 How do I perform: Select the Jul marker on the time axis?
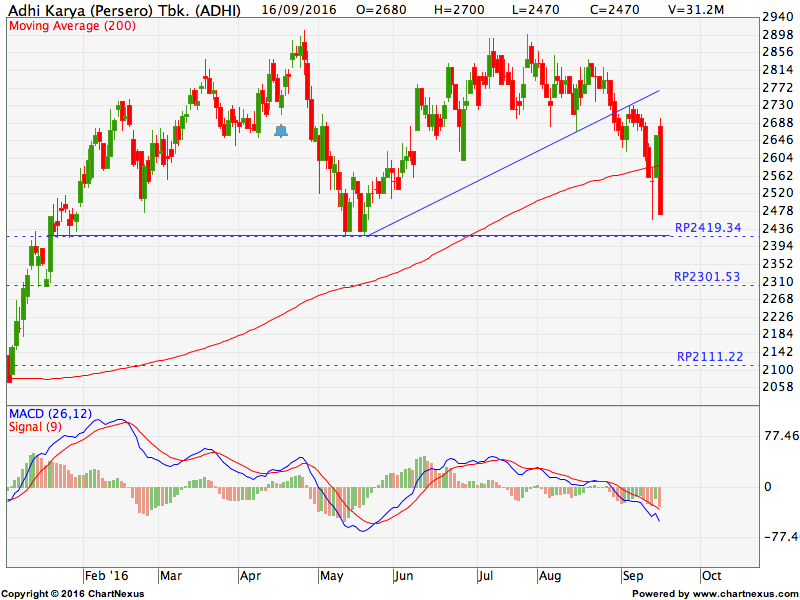coord(487,577)
